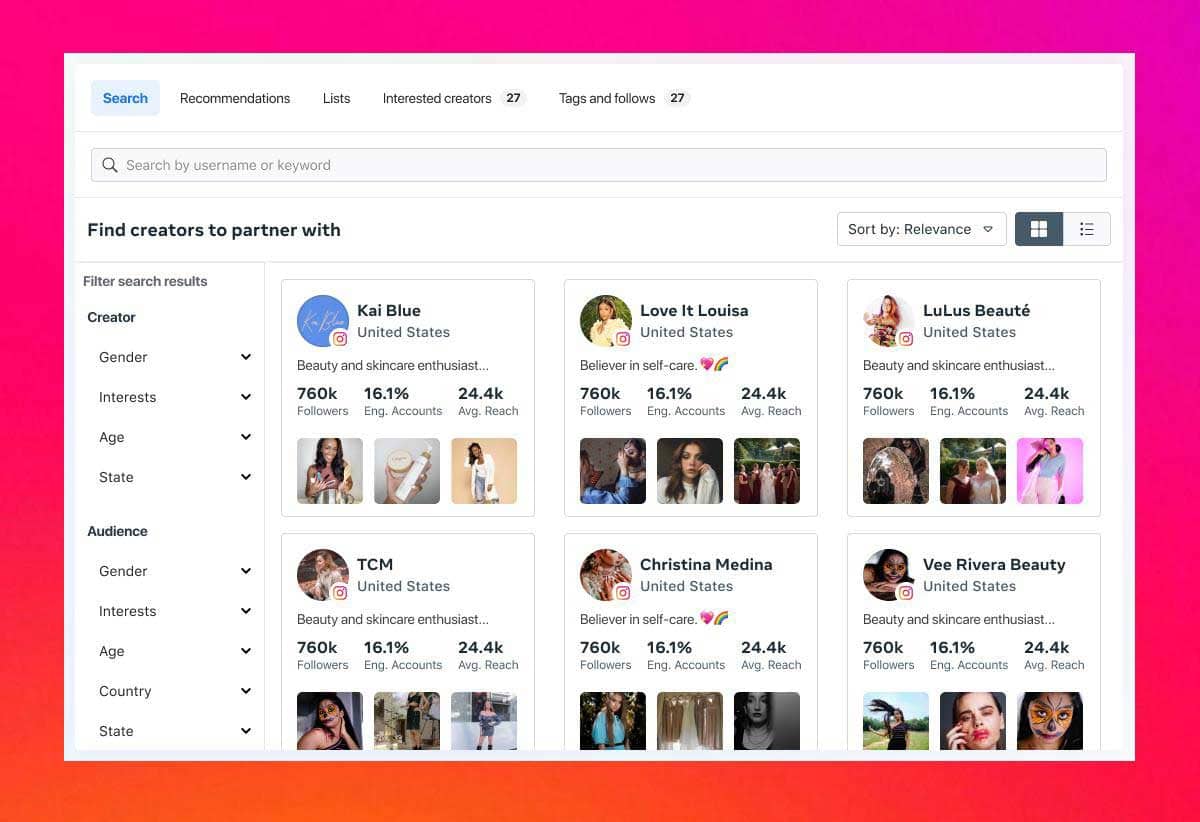
Task: Open Christina Medina's grayscale portrait thumbnail
Action: (767, 721)
